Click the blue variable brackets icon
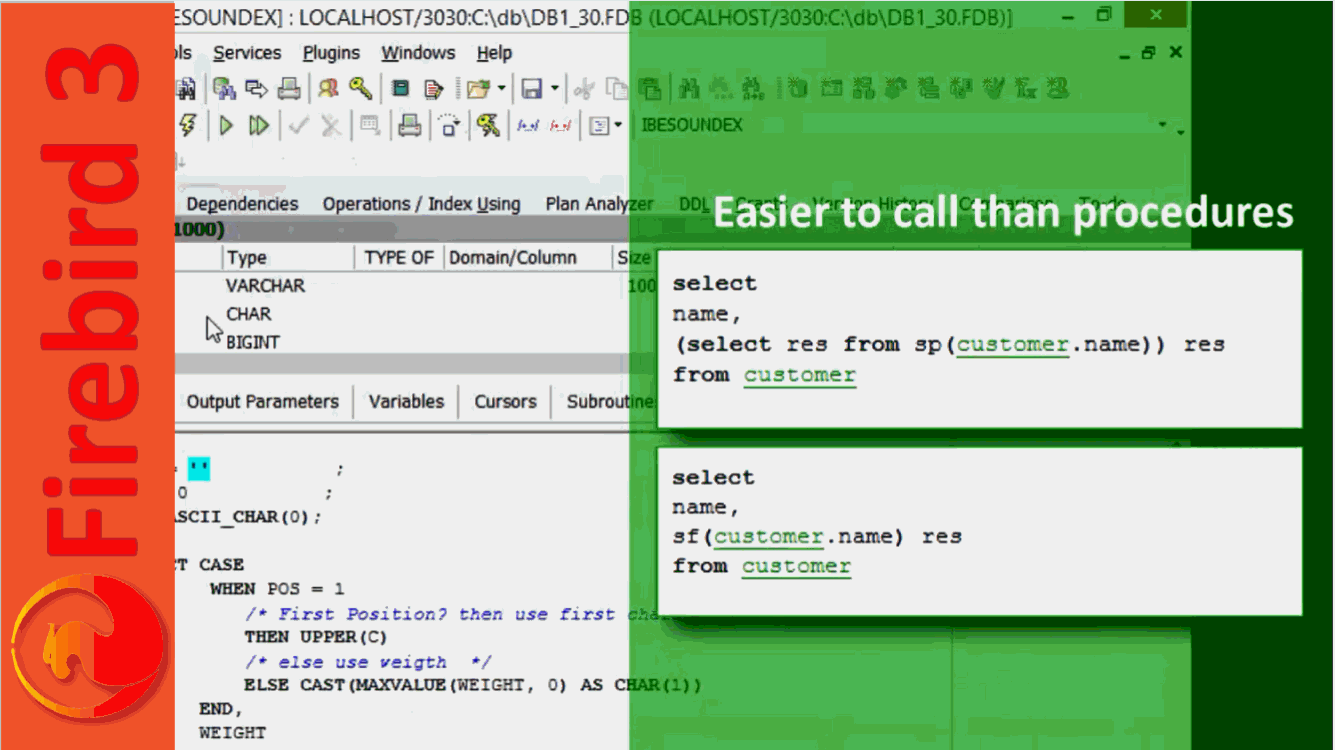The width and height of the screenshot is (1335, 750). pos(527,125)
